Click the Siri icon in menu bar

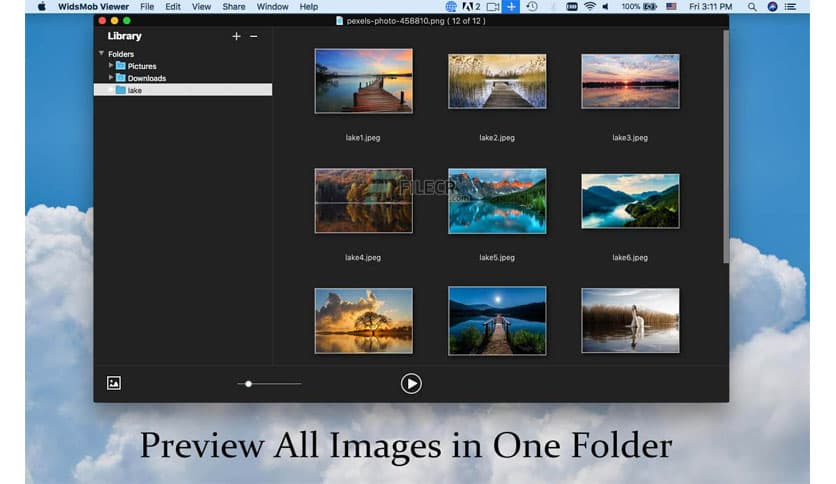pyautogui.click(x=772, y=6)
